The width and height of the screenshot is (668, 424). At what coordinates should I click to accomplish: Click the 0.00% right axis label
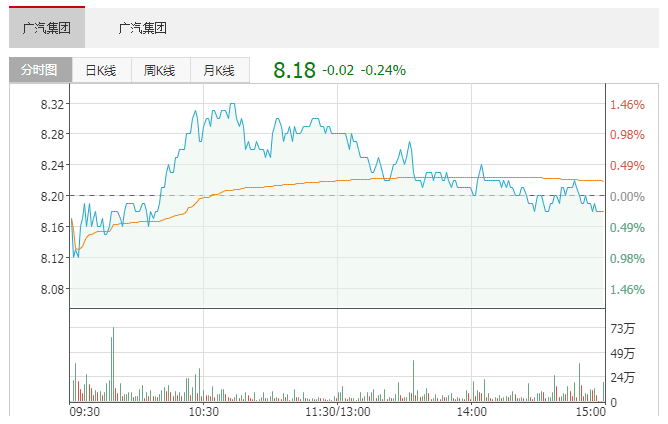627,196
